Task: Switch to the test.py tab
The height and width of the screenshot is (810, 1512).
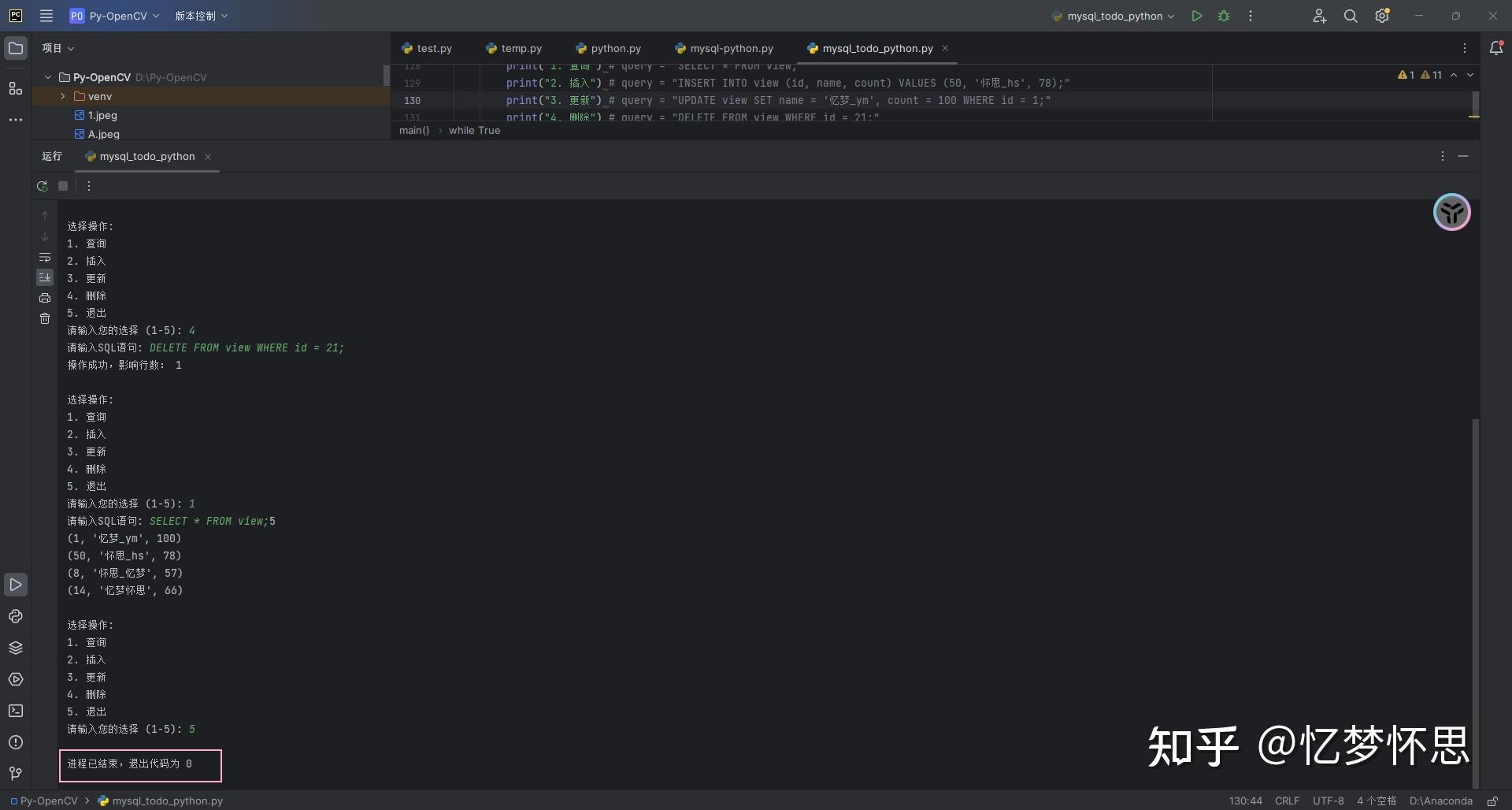Action: (427, 48)
